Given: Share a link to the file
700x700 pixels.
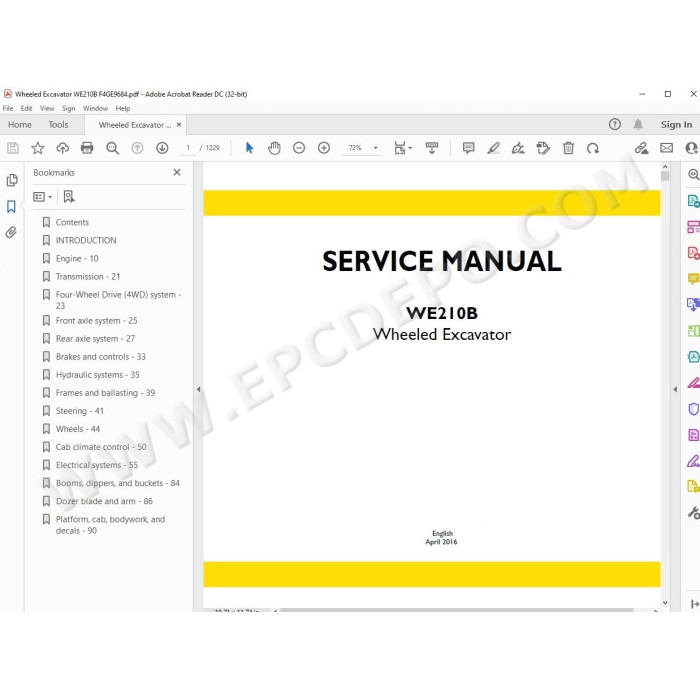Looking at the screenshot, I should pos(642,148).
